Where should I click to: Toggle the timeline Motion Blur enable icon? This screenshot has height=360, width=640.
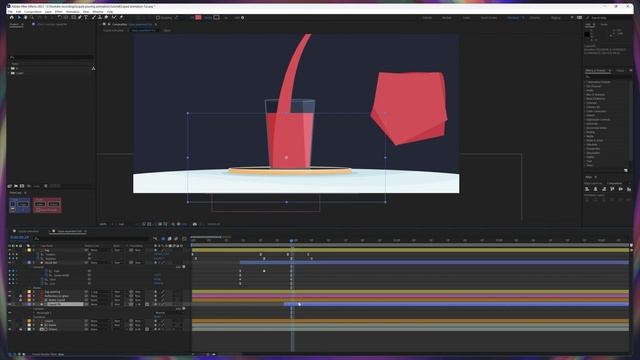click(x=176, y=238)
